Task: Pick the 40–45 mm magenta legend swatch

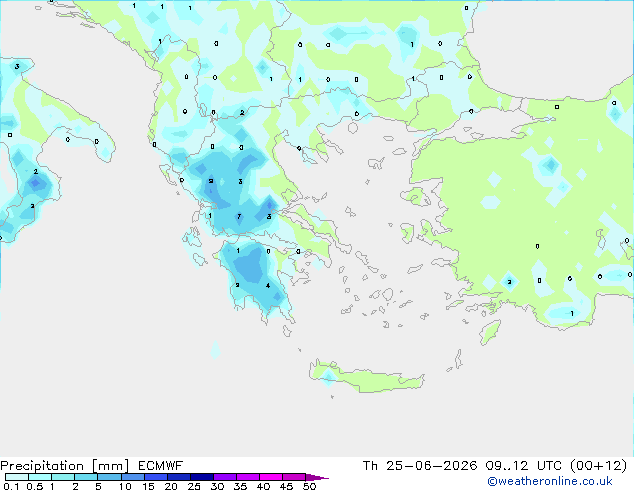Action: (x=271, y=477)
